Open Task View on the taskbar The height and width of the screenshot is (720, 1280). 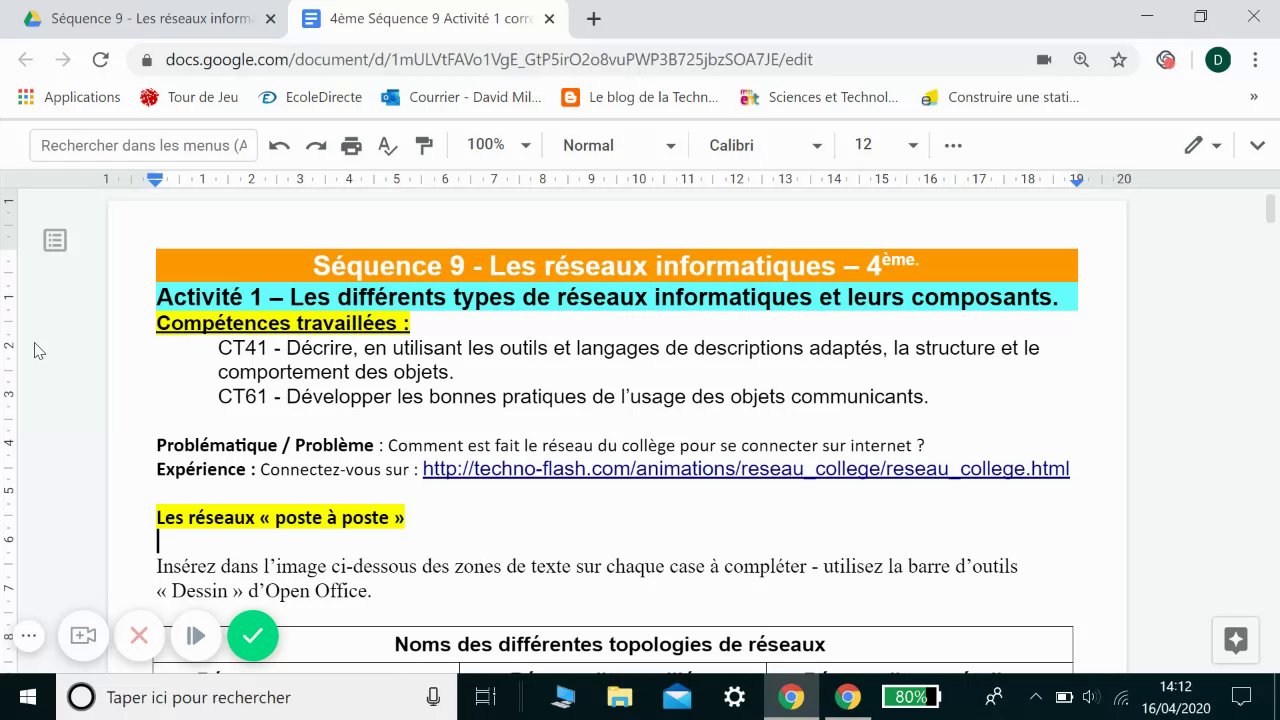[x=486, y=697]
